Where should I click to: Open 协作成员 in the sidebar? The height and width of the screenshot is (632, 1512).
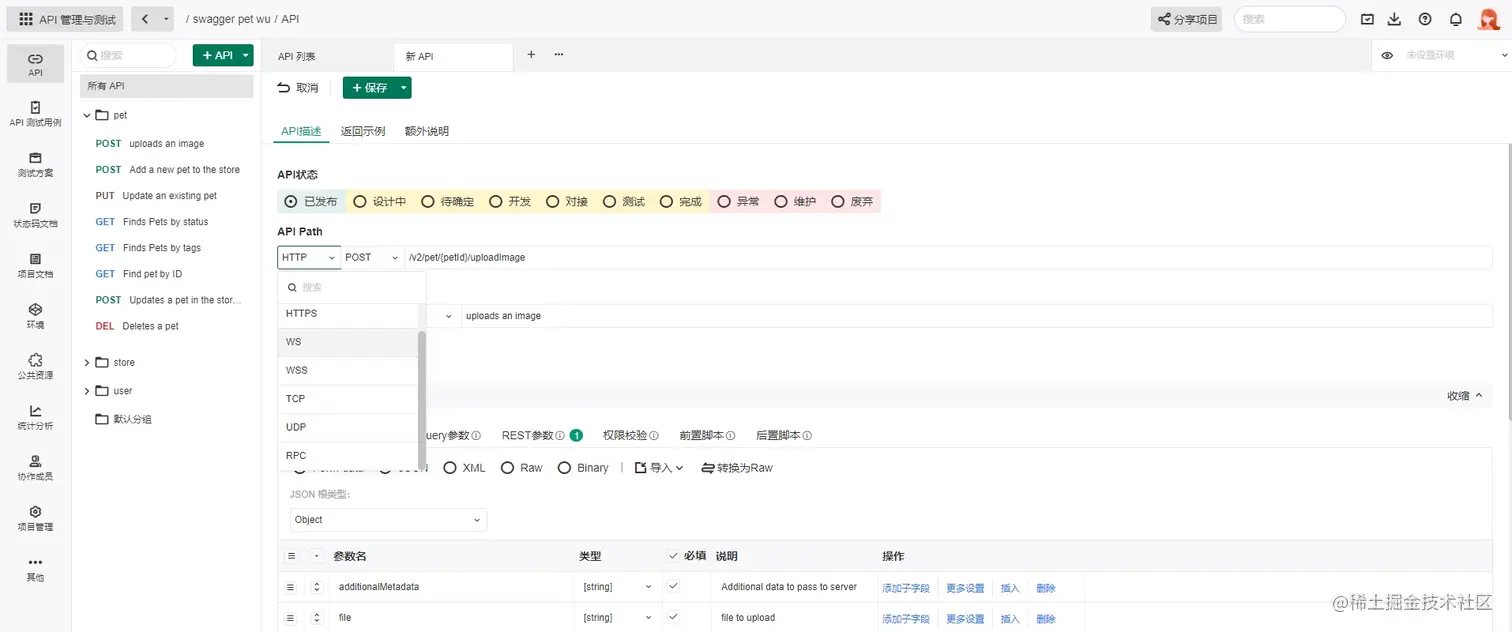tap(35, 467)
